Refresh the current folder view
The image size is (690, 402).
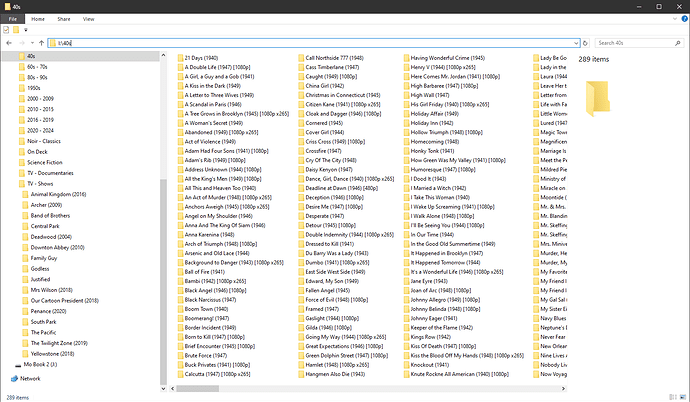pyautogui.click(x=585, y=43)
